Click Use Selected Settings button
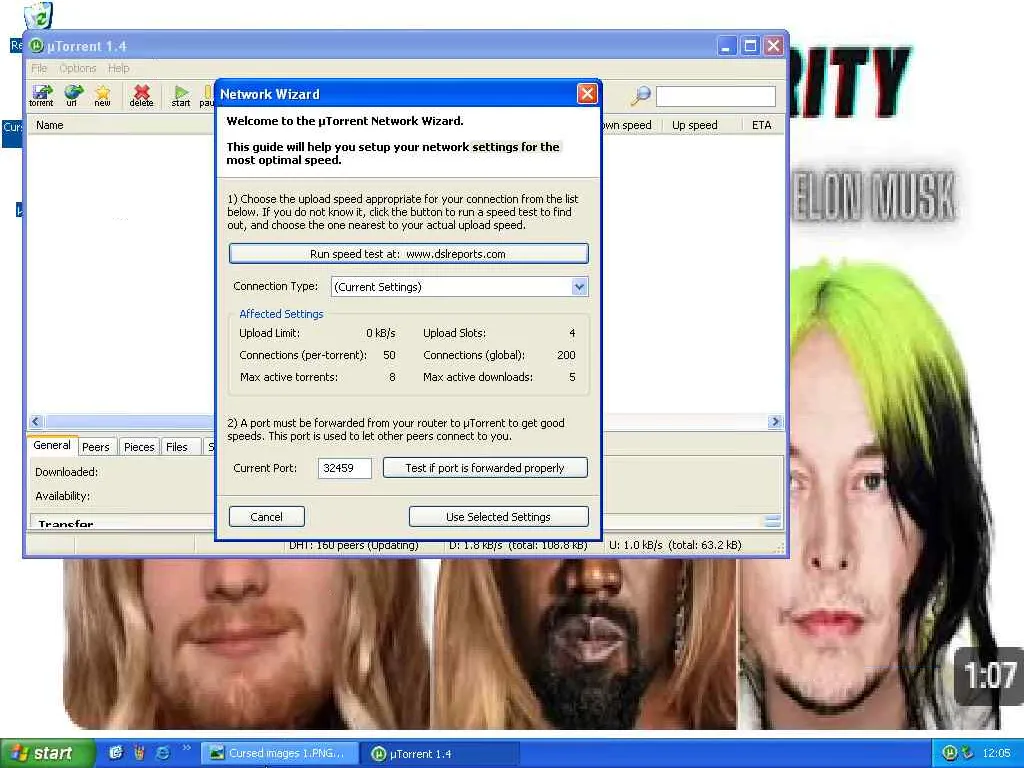The image size is (1024, 768). point(498,517)
